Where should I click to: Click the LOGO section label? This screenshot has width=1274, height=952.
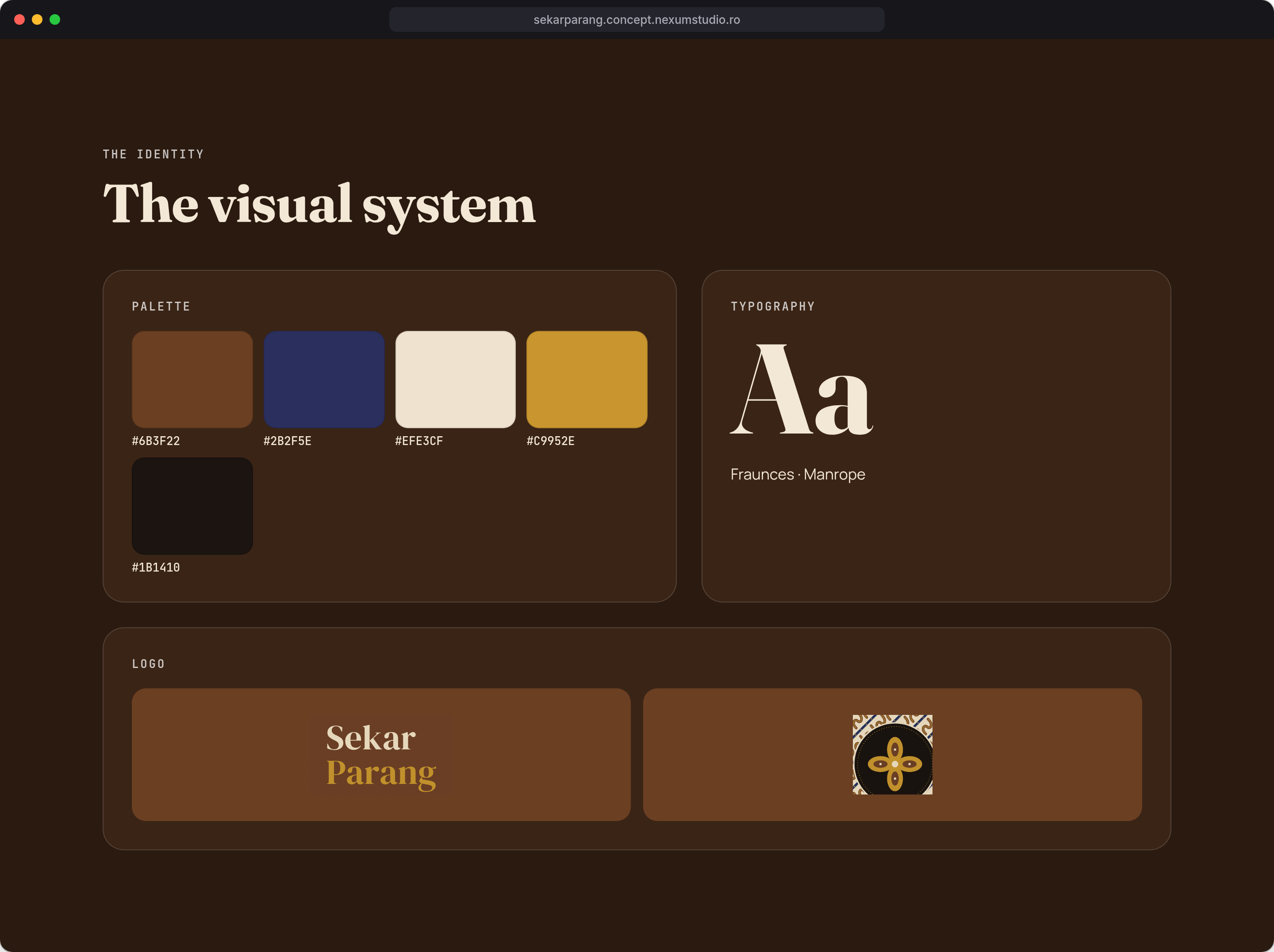pyautogui.click(x=149, y=664)
